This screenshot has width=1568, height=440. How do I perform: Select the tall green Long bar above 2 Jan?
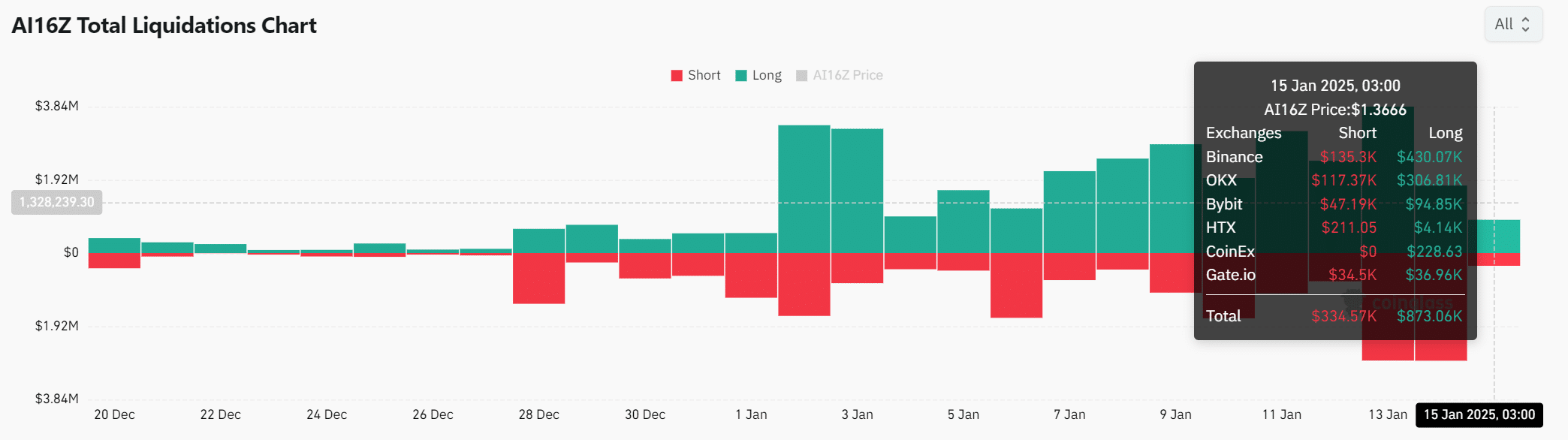804,188
